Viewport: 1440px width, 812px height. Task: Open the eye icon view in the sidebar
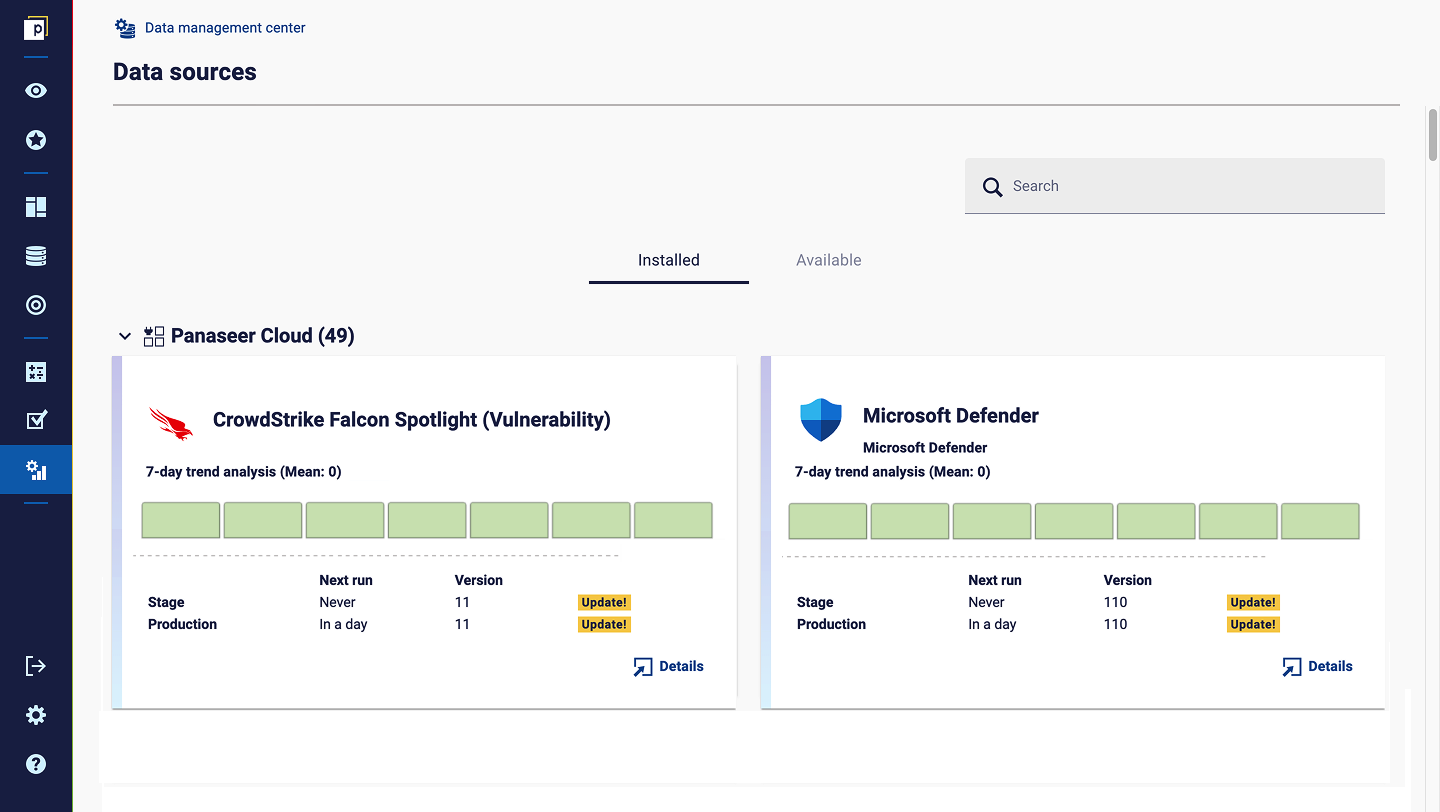pyautogui.click(x=36, y=91)
